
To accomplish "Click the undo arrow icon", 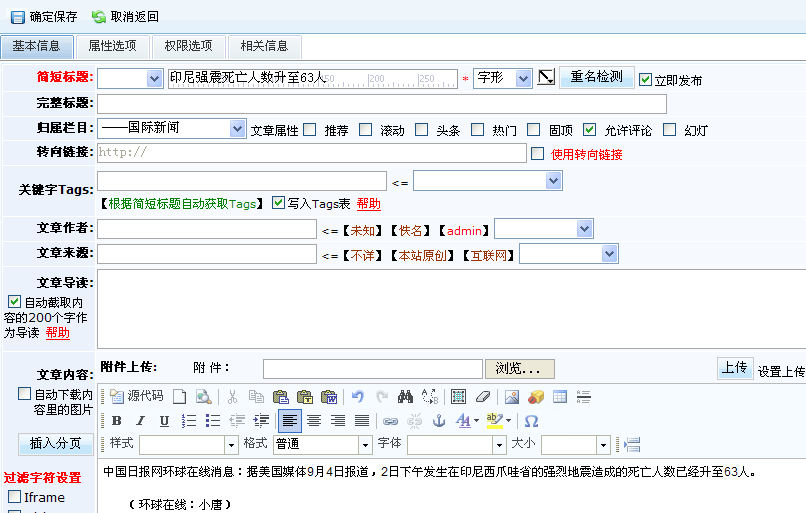I will (x=358, y=396).
